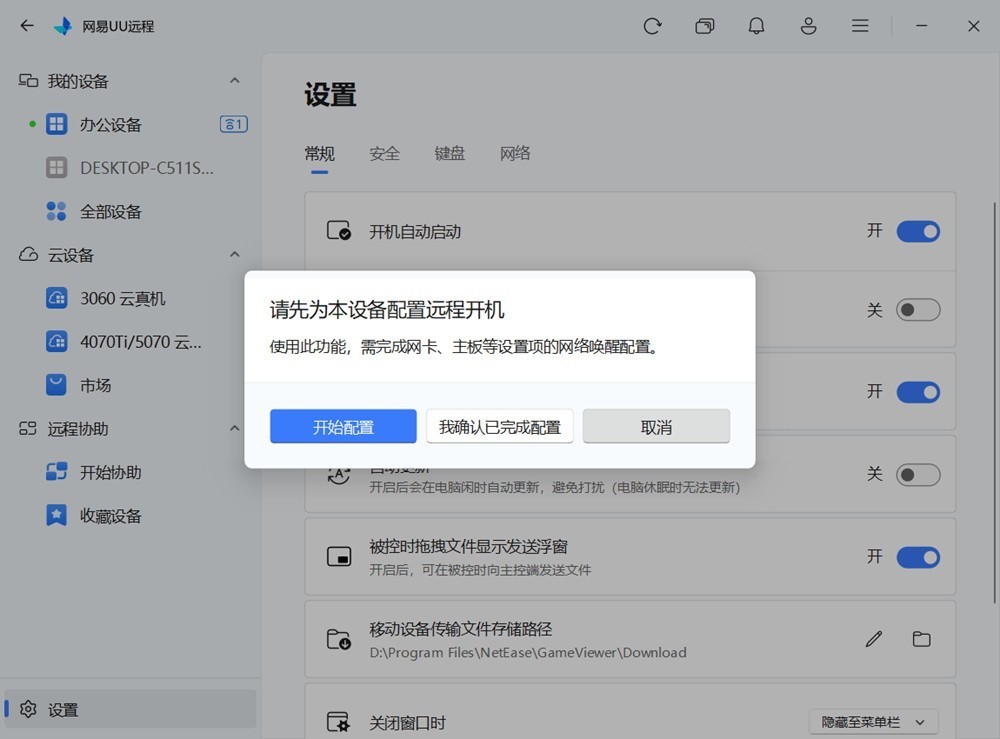Switch to the 网络 tab
1000x739 pixels.
click(x=515, y=154)
